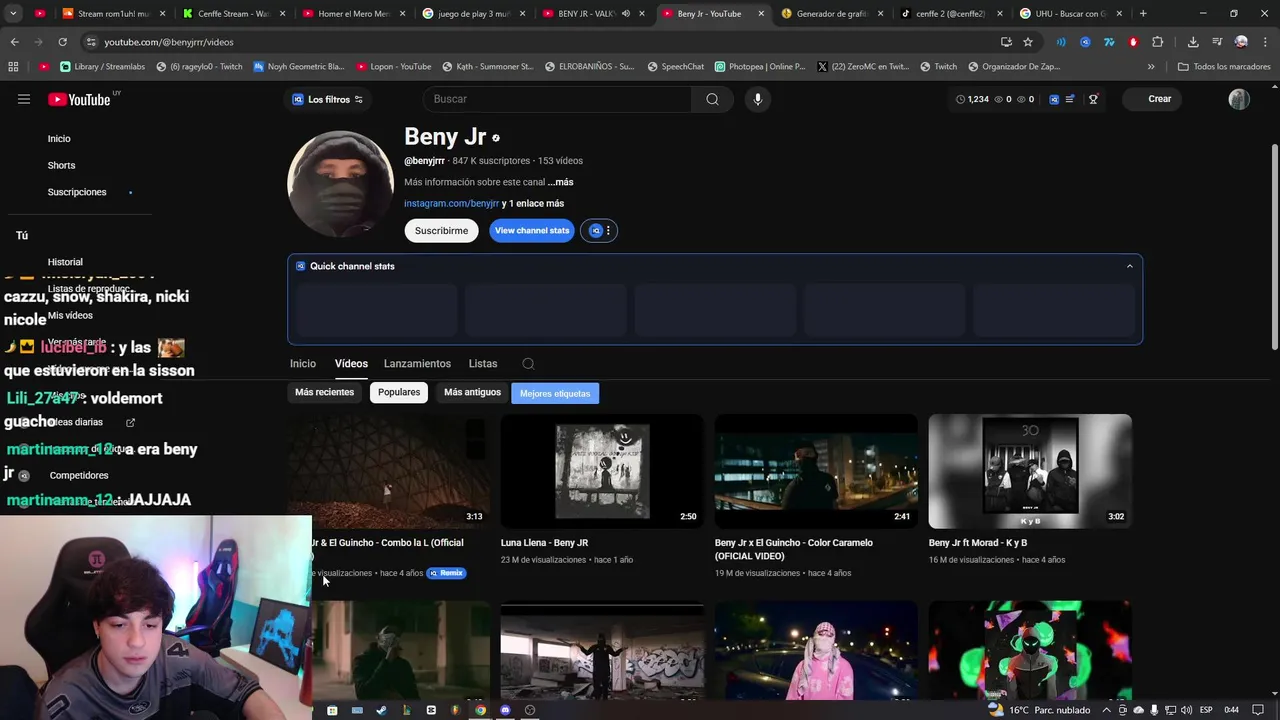Reload the page with the refresh button

click(62, 42)
